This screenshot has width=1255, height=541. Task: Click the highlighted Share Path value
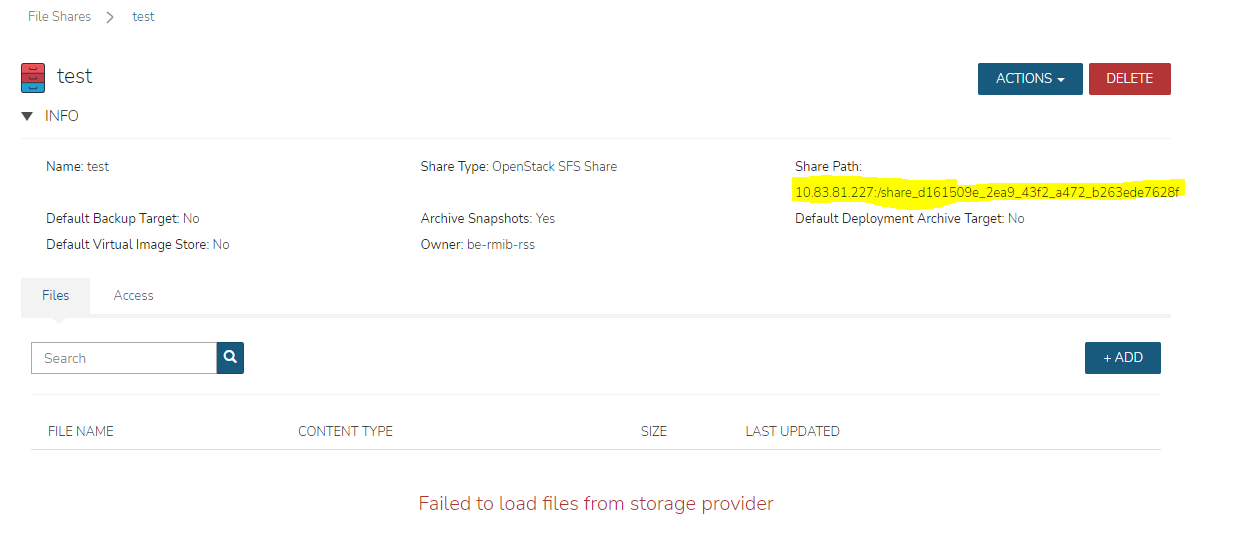[988, 191]
